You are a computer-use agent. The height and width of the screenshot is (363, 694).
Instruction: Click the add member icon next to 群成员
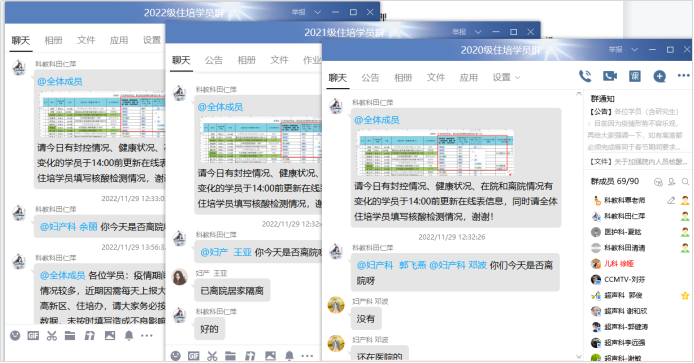click(672, 182)
